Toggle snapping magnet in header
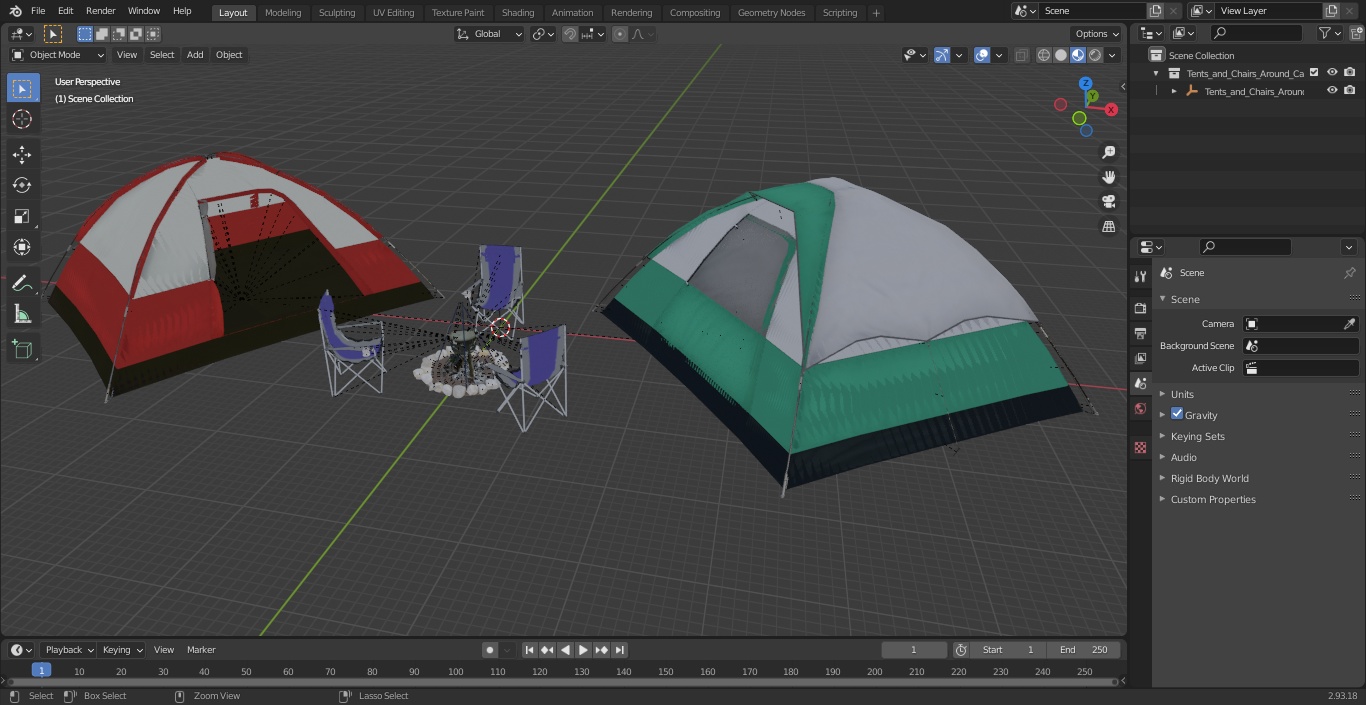Screen dimensions: 1366x705 [570, 34]
